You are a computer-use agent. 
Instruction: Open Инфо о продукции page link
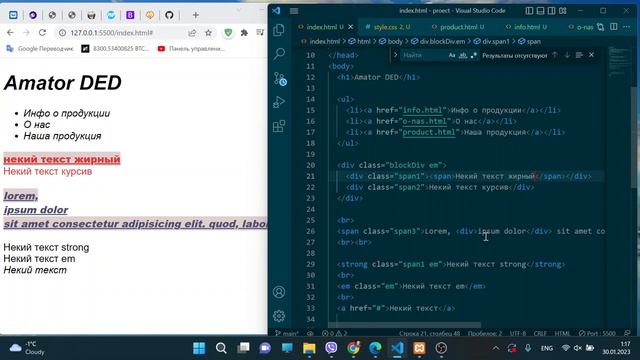click(x=67, y=113)
